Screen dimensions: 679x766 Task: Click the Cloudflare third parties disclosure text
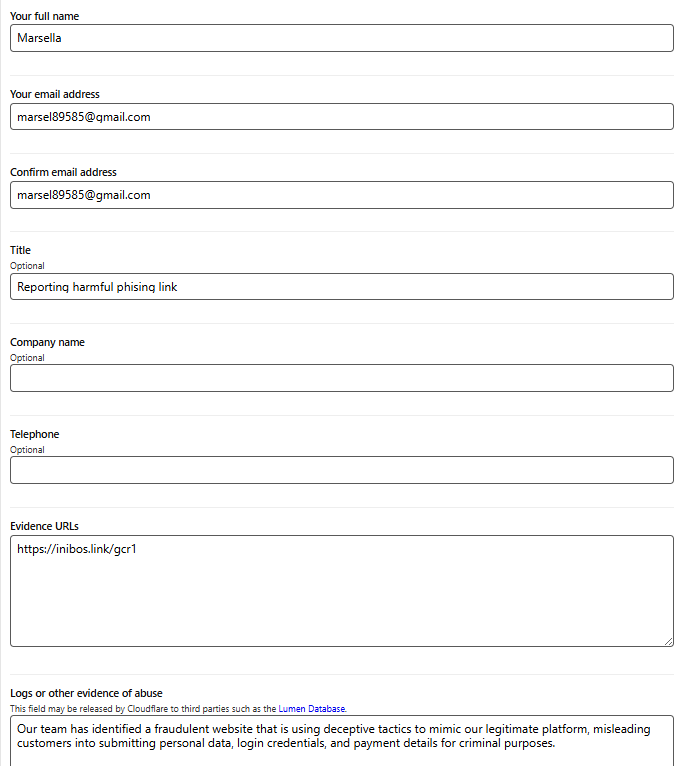point(143,709)
